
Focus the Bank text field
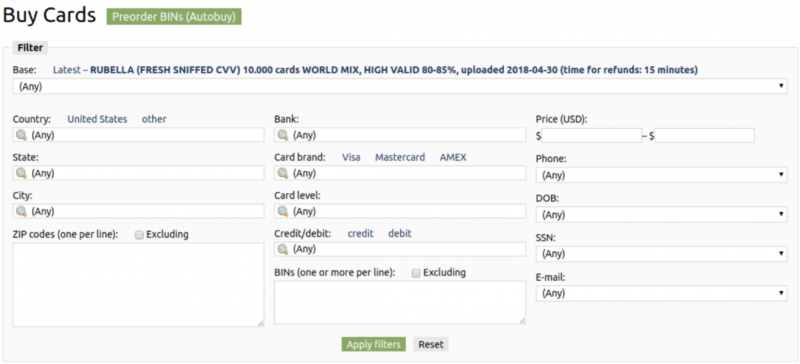(x=400, y=135)
